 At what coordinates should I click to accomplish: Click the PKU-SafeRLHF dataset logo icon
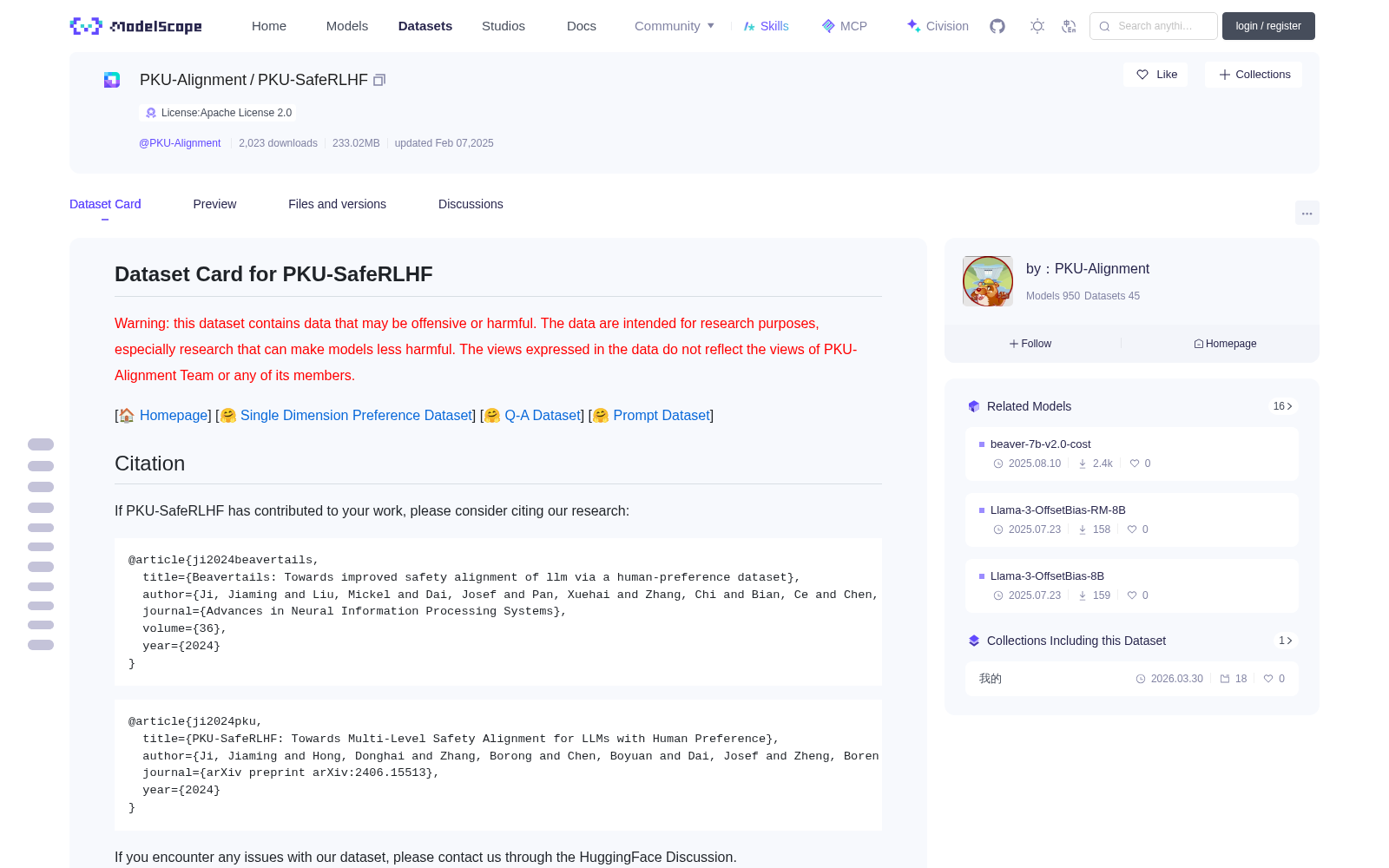[112, 80]
